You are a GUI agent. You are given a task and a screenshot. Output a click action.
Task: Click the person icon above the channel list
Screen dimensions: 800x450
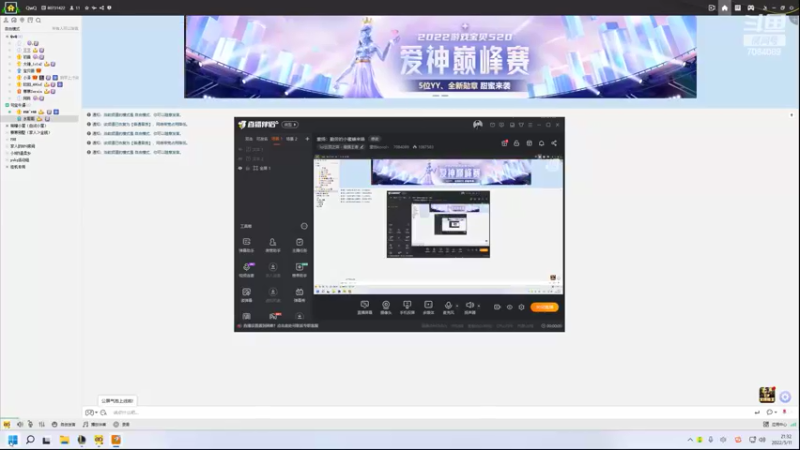(6, 20)
